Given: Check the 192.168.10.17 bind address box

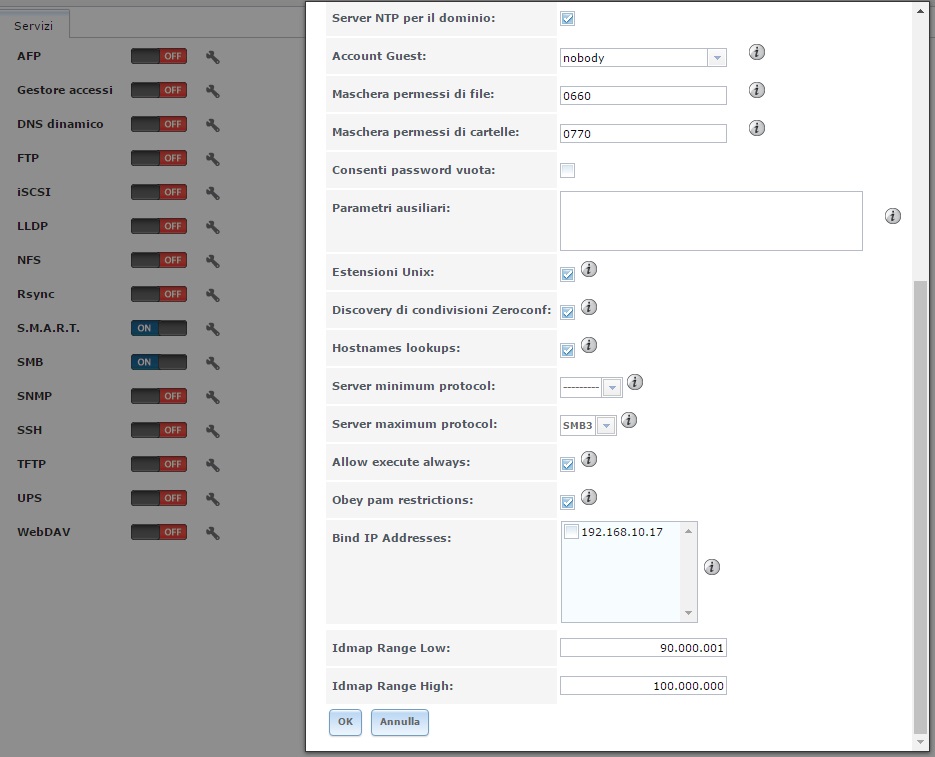Looking at the screenshot, I should (x=571, y=532).
